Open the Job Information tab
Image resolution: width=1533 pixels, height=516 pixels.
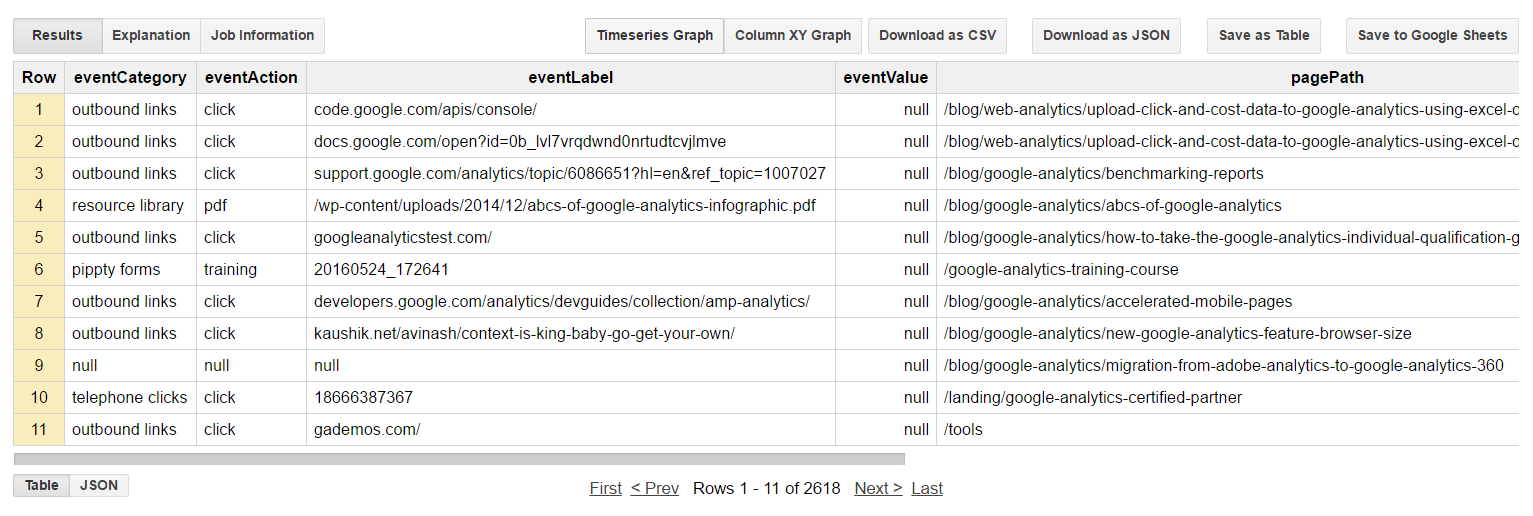pos(262,36)
